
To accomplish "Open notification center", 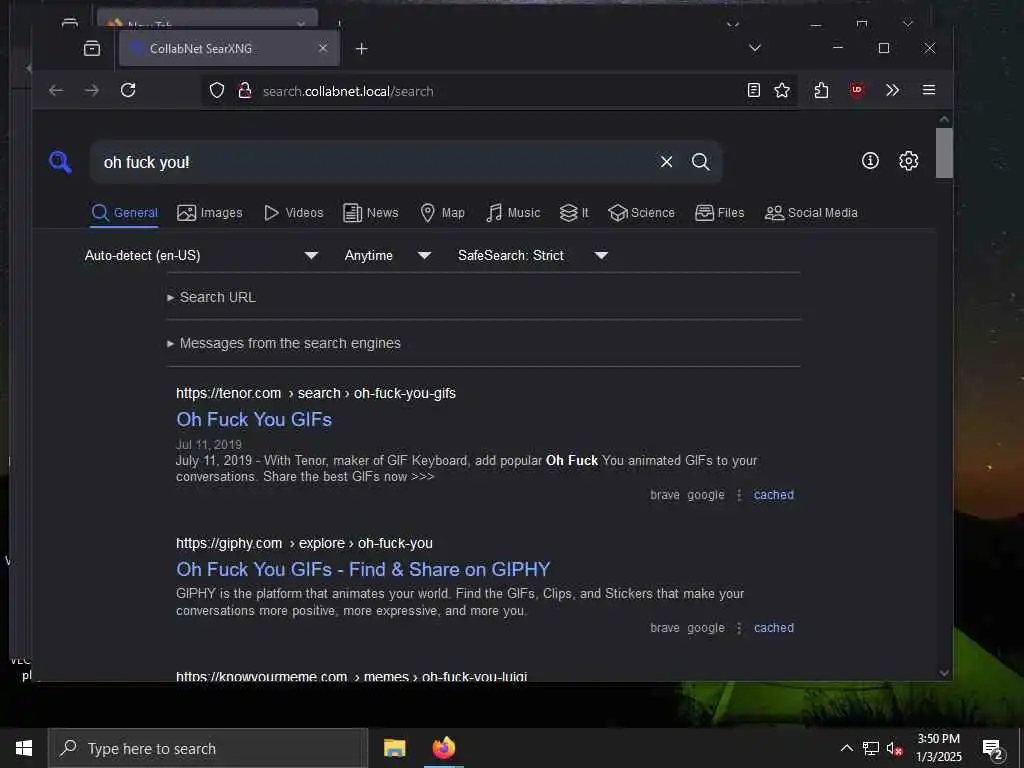I will [993, 749].
